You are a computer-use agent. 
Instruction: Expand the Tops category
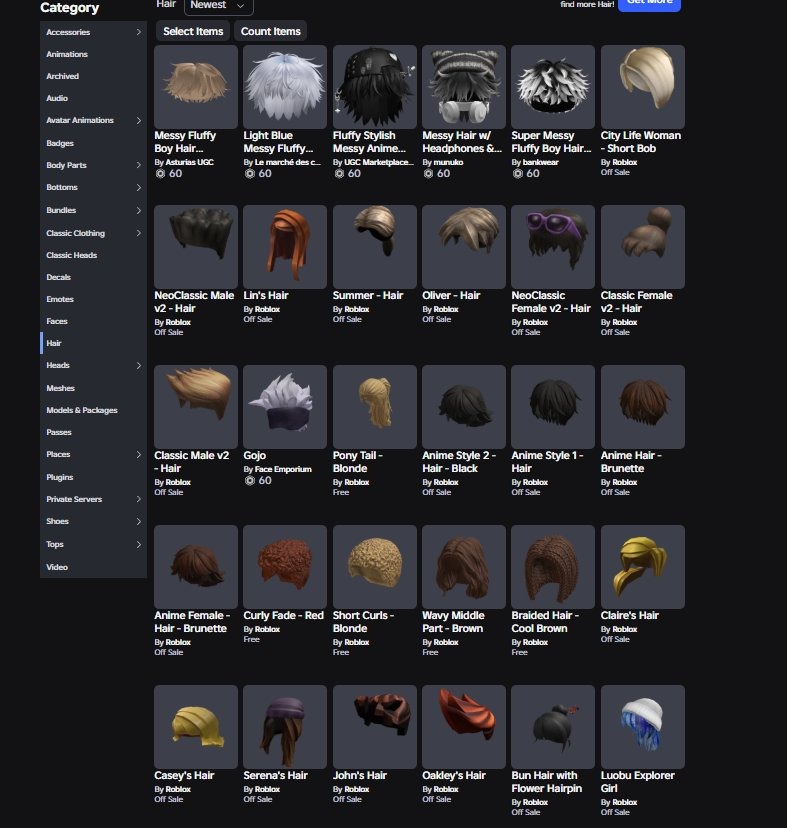point(93,544)
